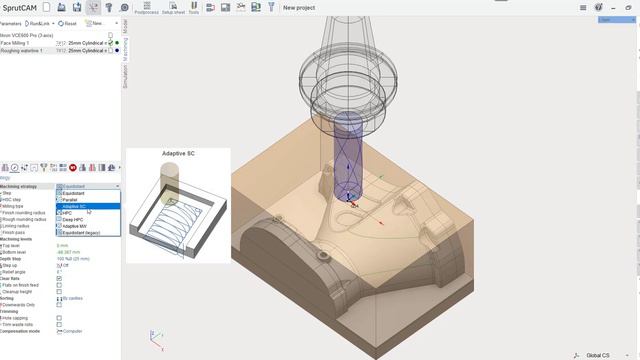
Task: Open the strategy parameters gauge icon tab
Action: click(x=14, y=167)
